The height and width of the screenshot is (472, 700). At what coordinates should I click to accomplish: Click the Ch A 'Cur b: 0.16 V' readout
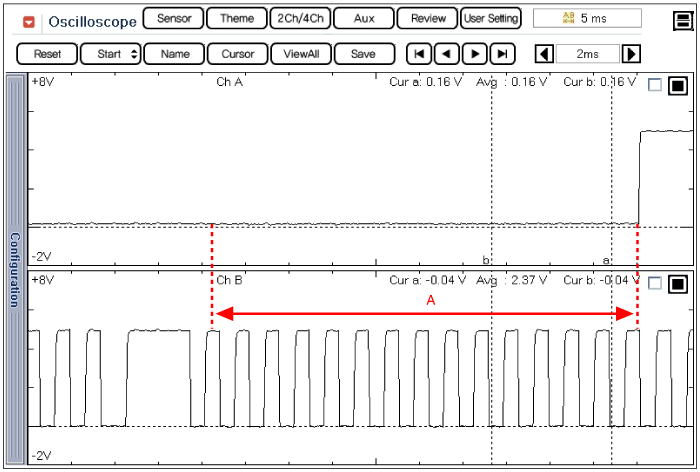point(600,82)
